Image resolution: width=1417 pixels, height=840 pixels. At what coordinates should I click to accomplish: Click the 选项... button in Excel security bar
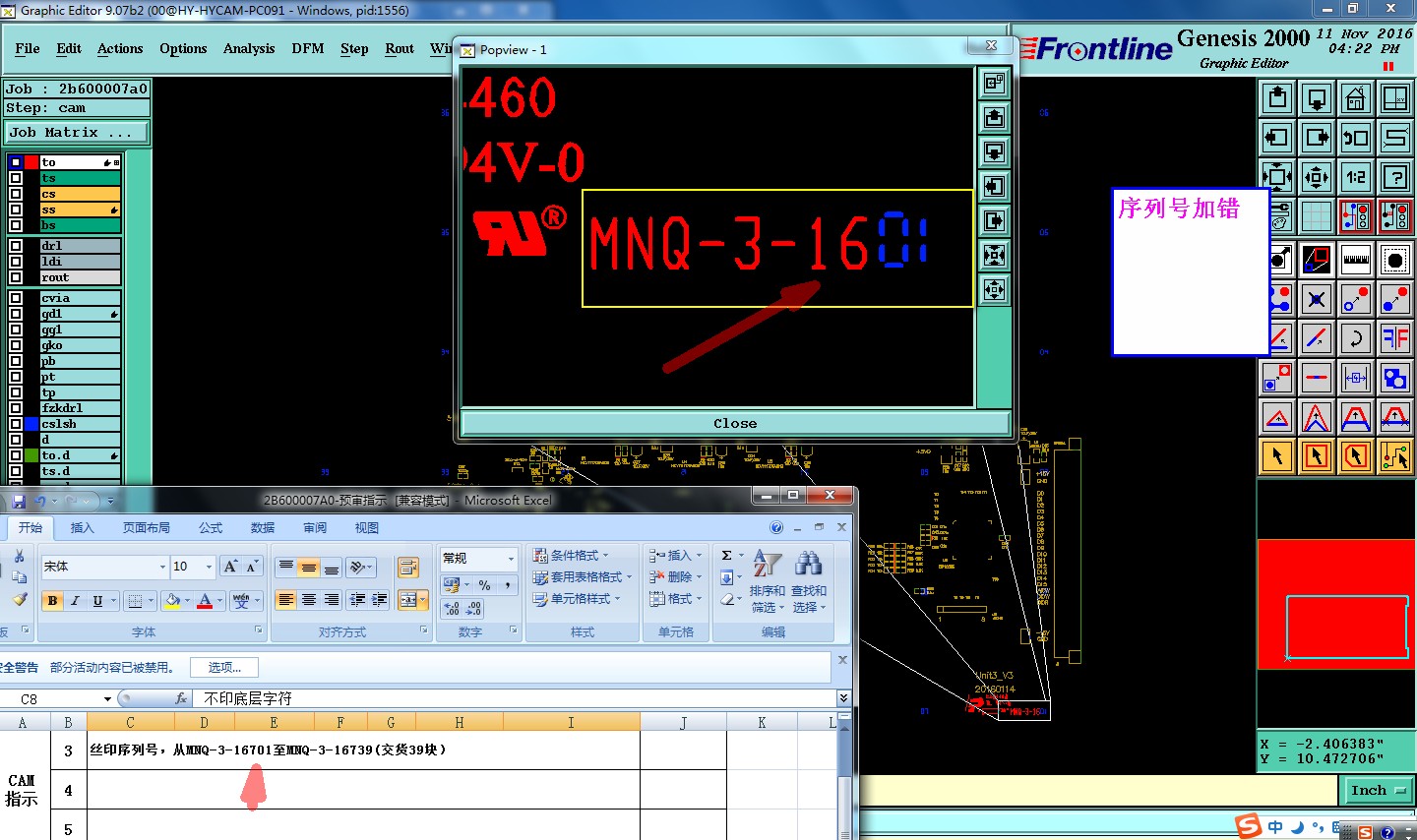[x=224, y=667]
